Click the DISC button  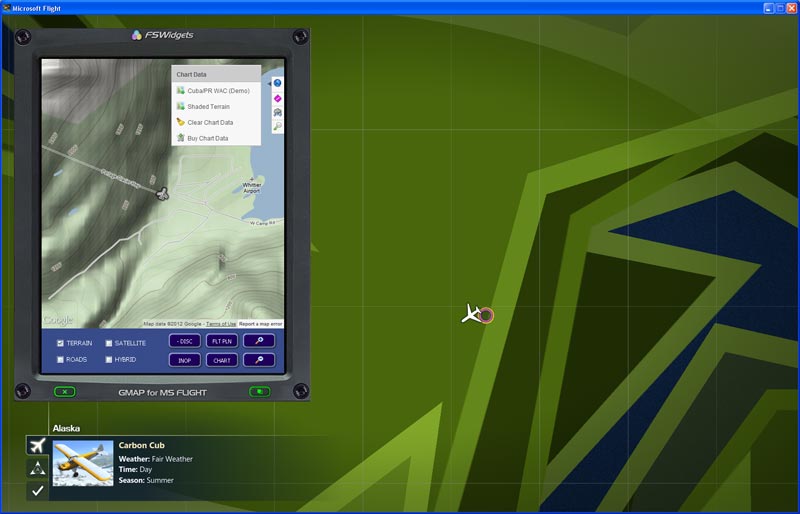click(x=185, y=341)
